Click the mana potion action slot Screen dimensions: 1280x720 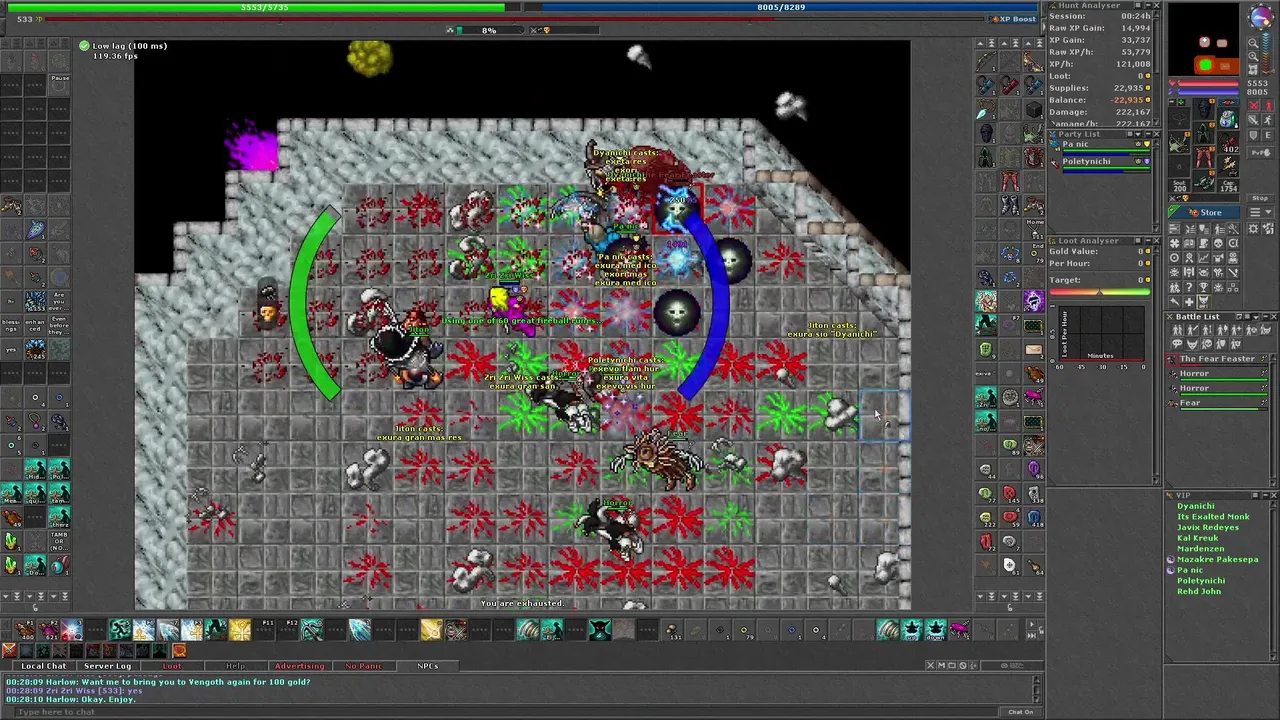pos(48,629)
